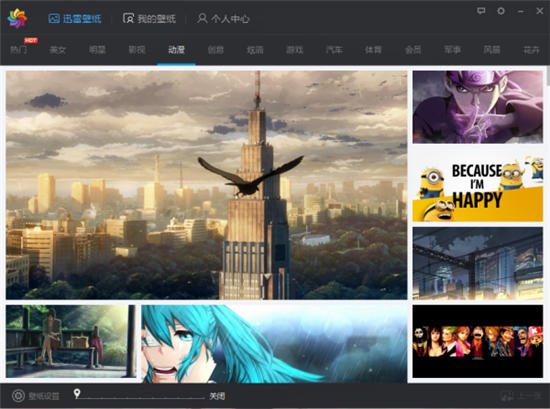Open the garden bench anime wallpaper thumbnail

(x=71, y=341)
